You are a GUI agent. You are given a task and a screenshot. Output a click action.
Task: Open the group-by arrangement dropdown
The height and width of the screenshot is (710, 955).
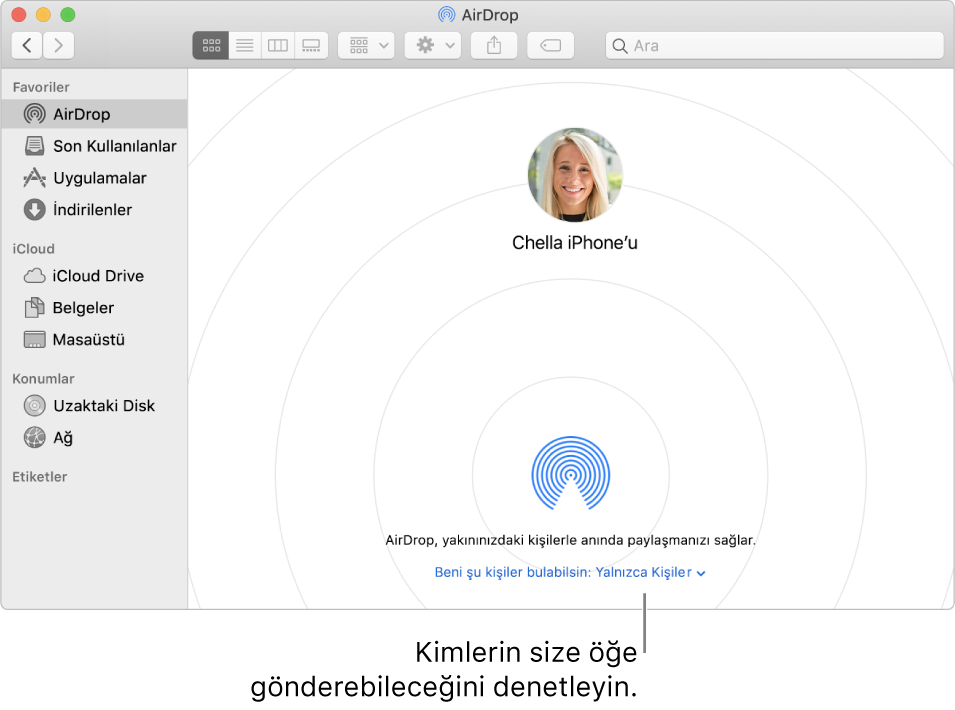click(367, 46)
